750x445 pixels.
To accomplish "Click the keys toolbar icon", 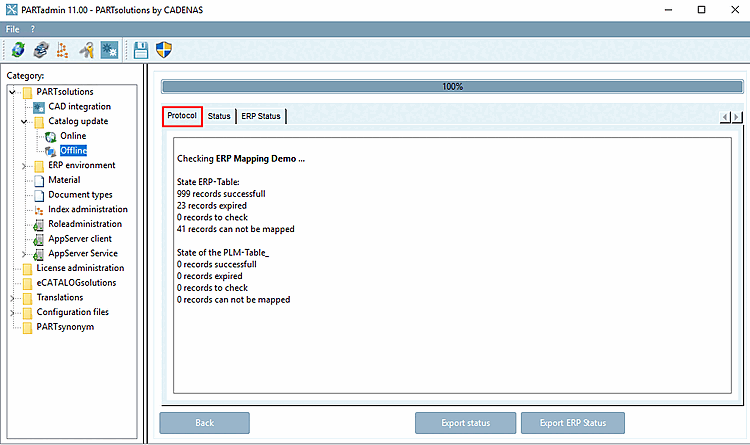I will (x=87, y=50).
